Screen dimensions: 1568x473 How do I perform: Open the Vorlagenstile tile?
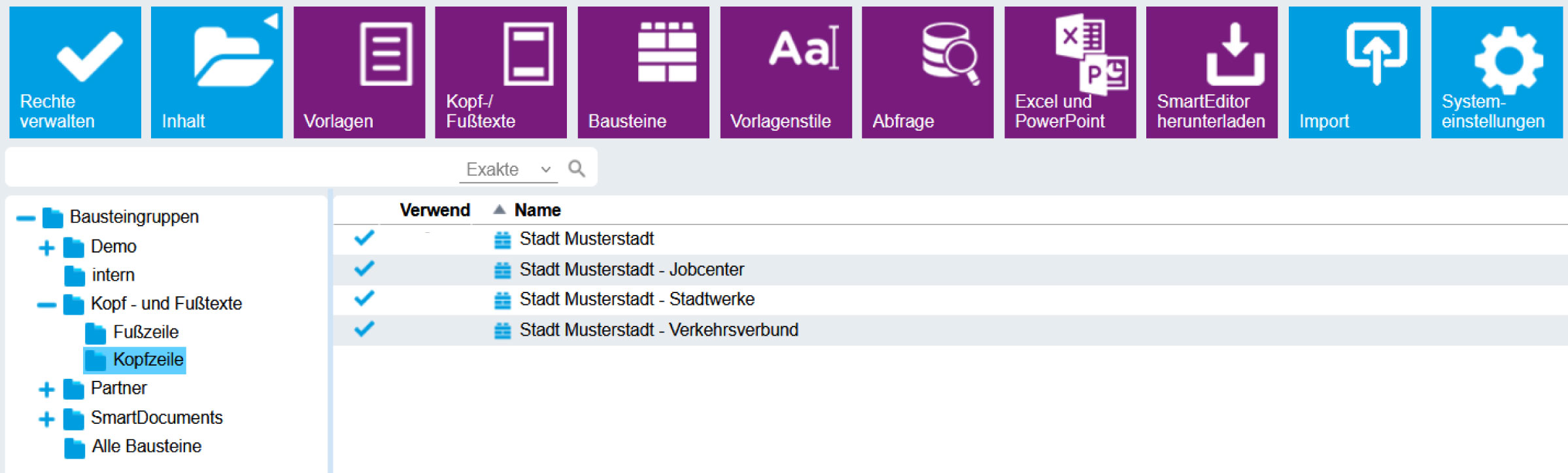pyautogui.click(x=786, y=72)
